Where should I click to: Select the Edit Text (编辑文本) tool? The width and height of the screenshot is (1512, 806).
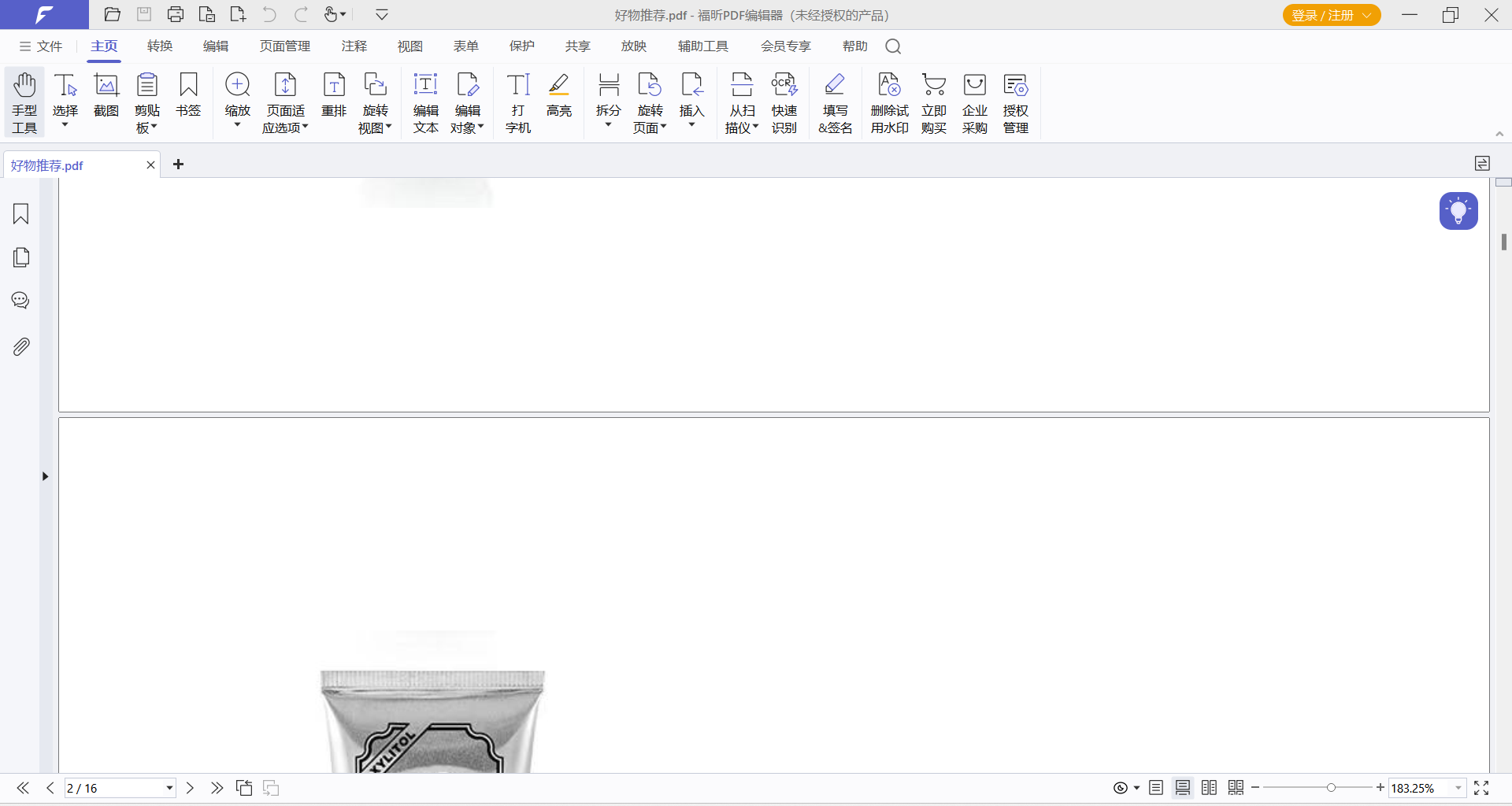[425, 103]
